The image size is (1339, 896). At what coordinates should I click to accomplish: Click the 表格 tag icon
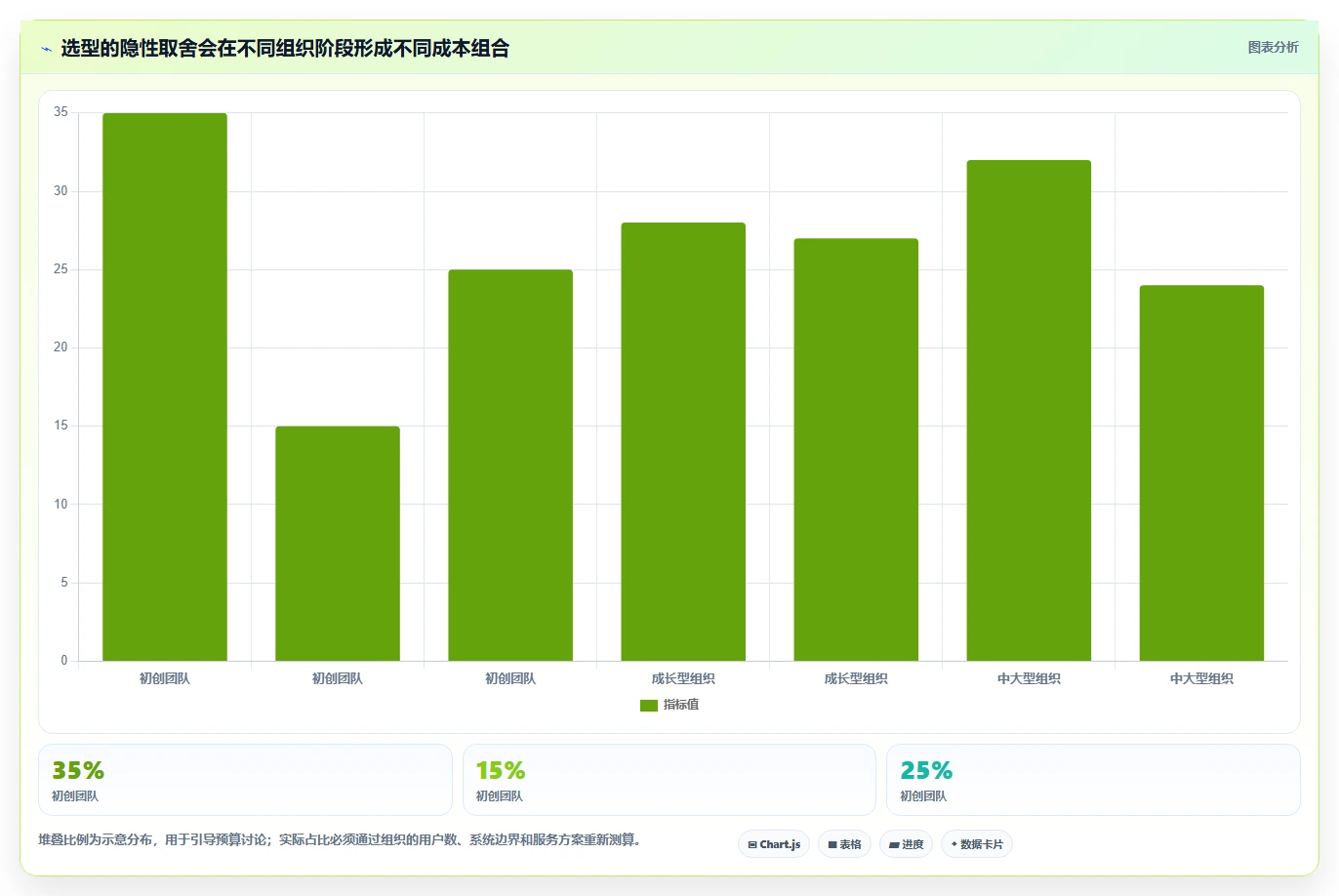832,845
